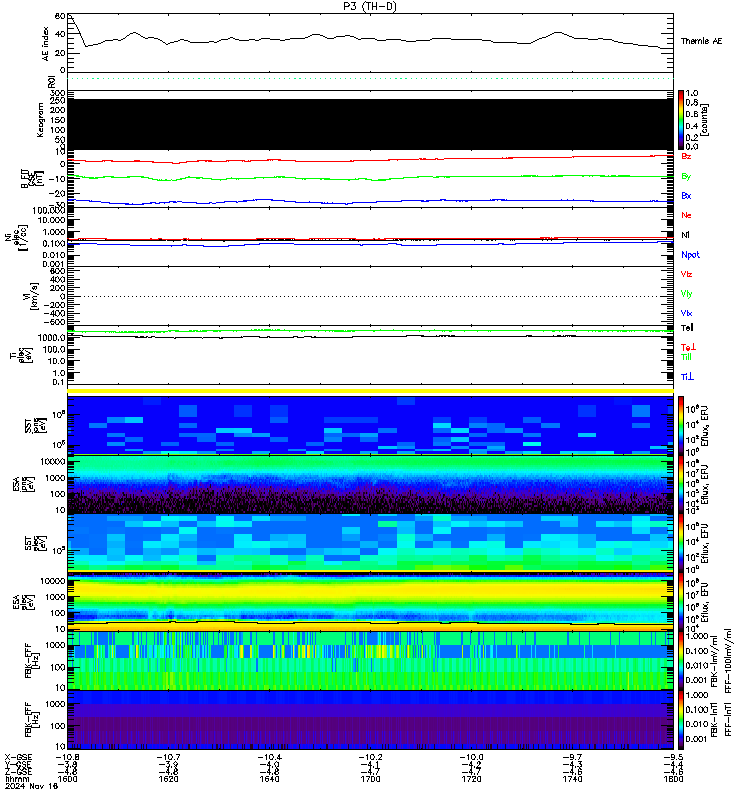Click the SST ion spectrogram panel
The image size is (750, 800).
click(x=370, y=425)
